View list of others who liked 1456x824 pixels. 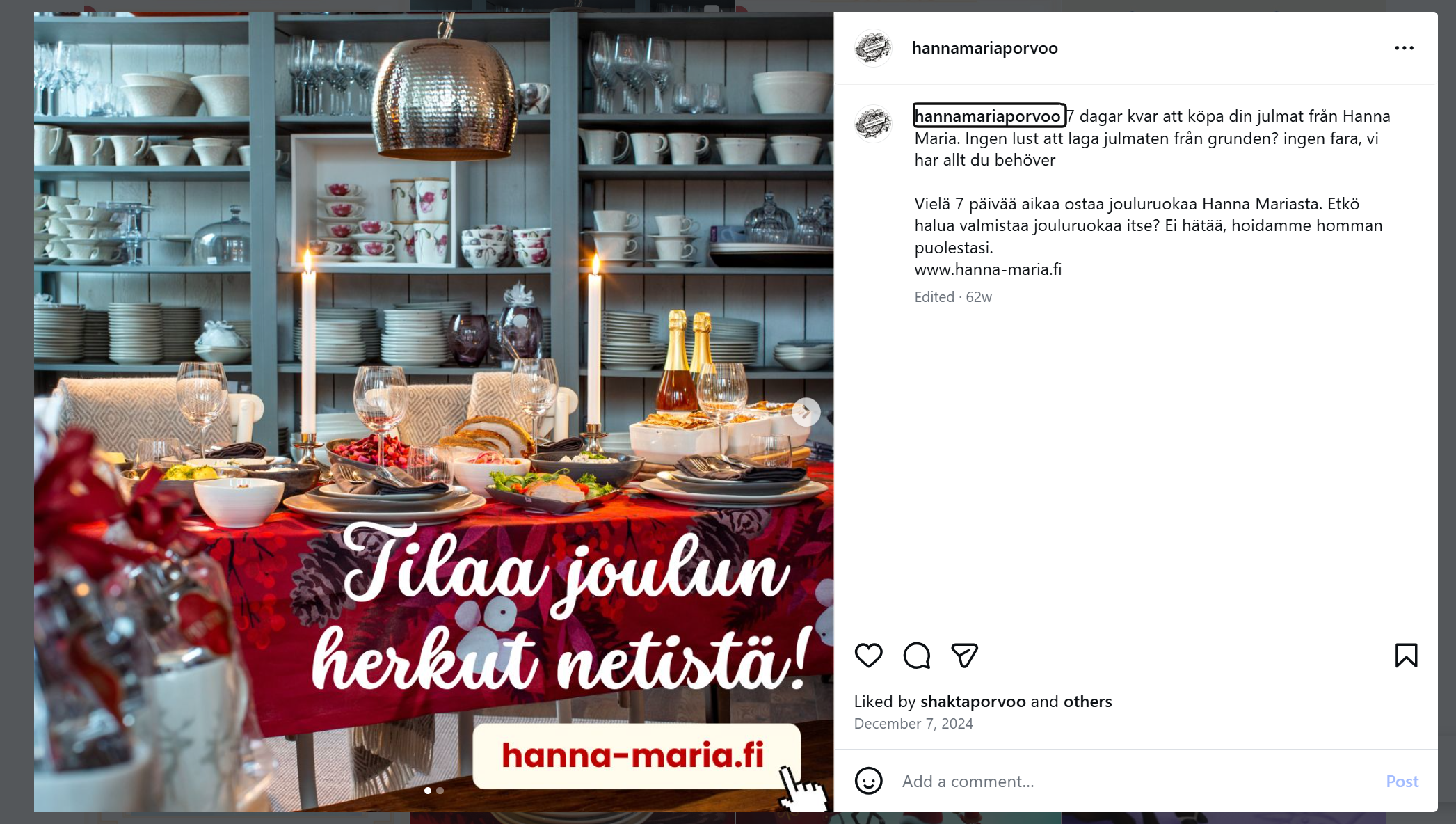pyautogui.click(x=1087, y=702)
